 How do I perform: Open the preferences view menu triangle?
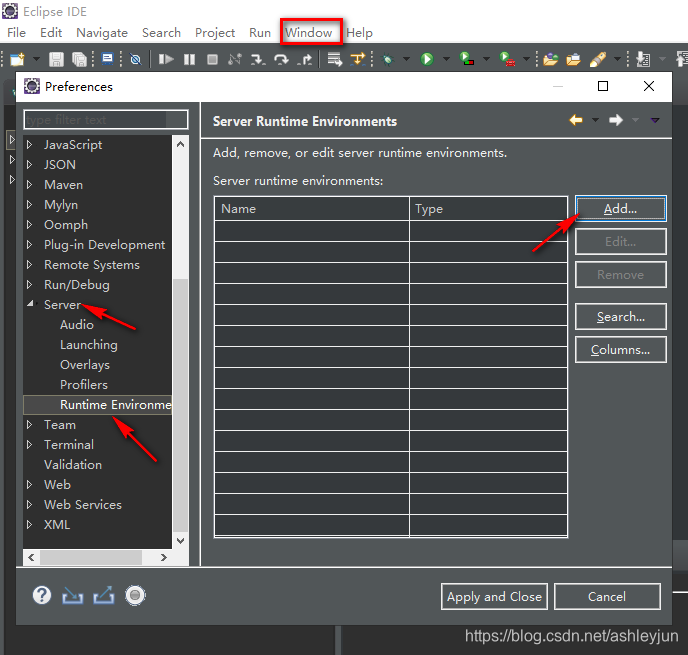(x=655, y=120)
